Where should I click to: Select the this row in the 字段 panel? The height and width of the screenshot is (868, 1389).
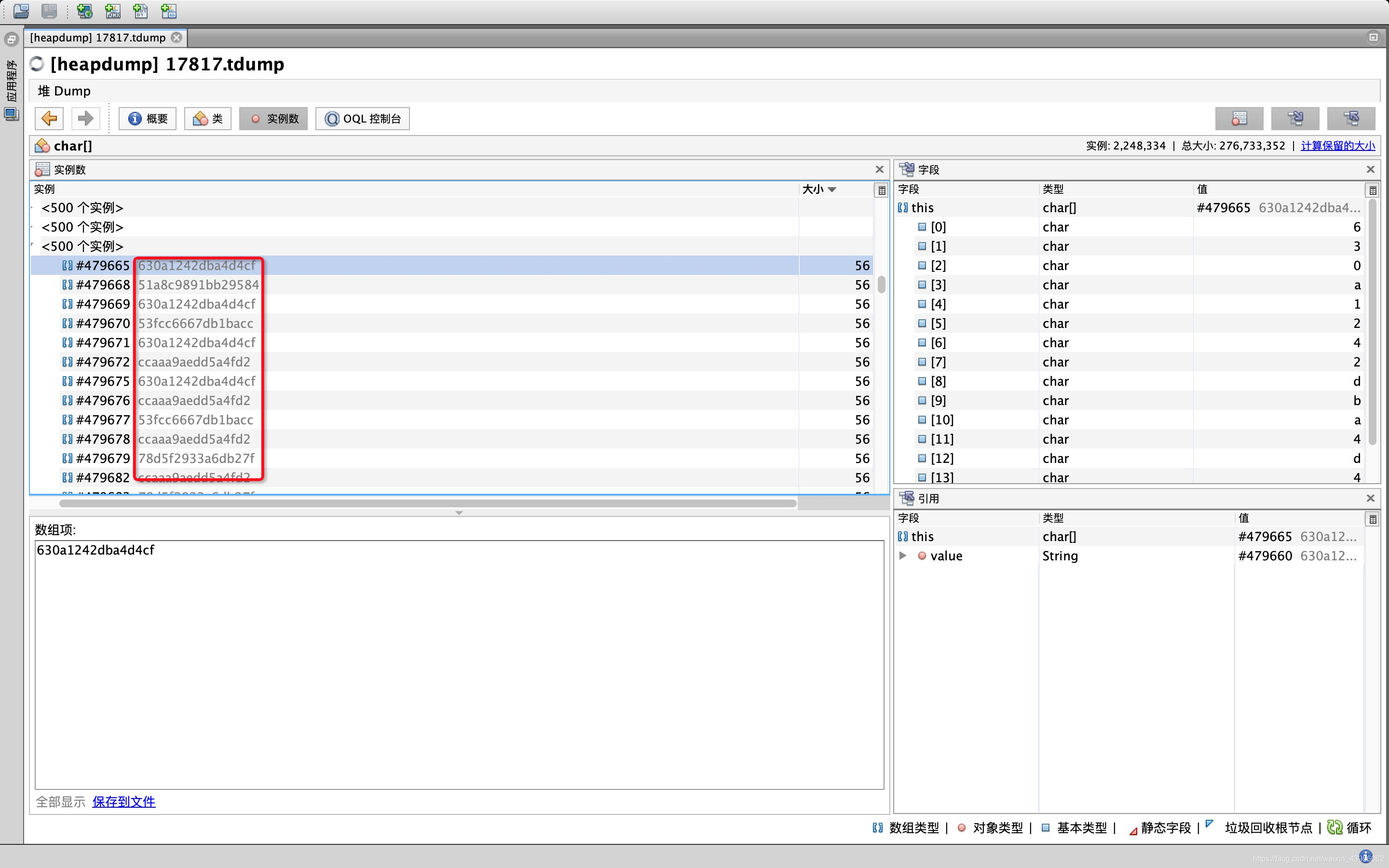tap(1130, 208)
